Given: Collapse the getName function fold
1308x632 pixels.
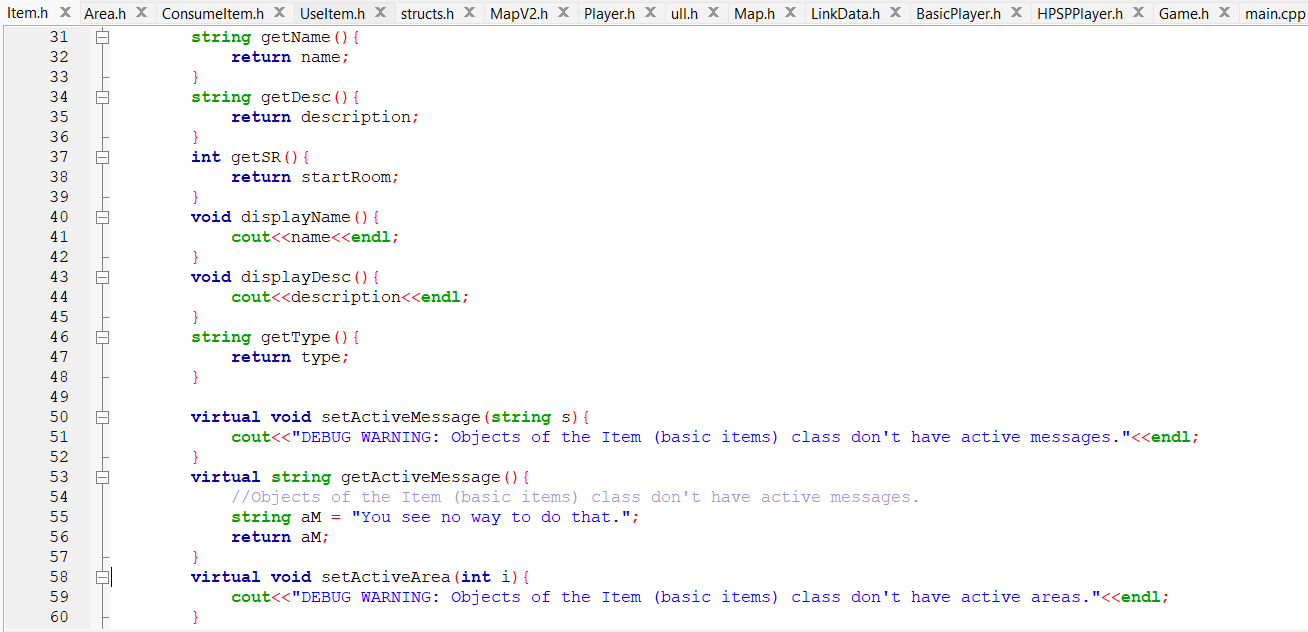Looking at the screenshot, I should click(102, 37).
